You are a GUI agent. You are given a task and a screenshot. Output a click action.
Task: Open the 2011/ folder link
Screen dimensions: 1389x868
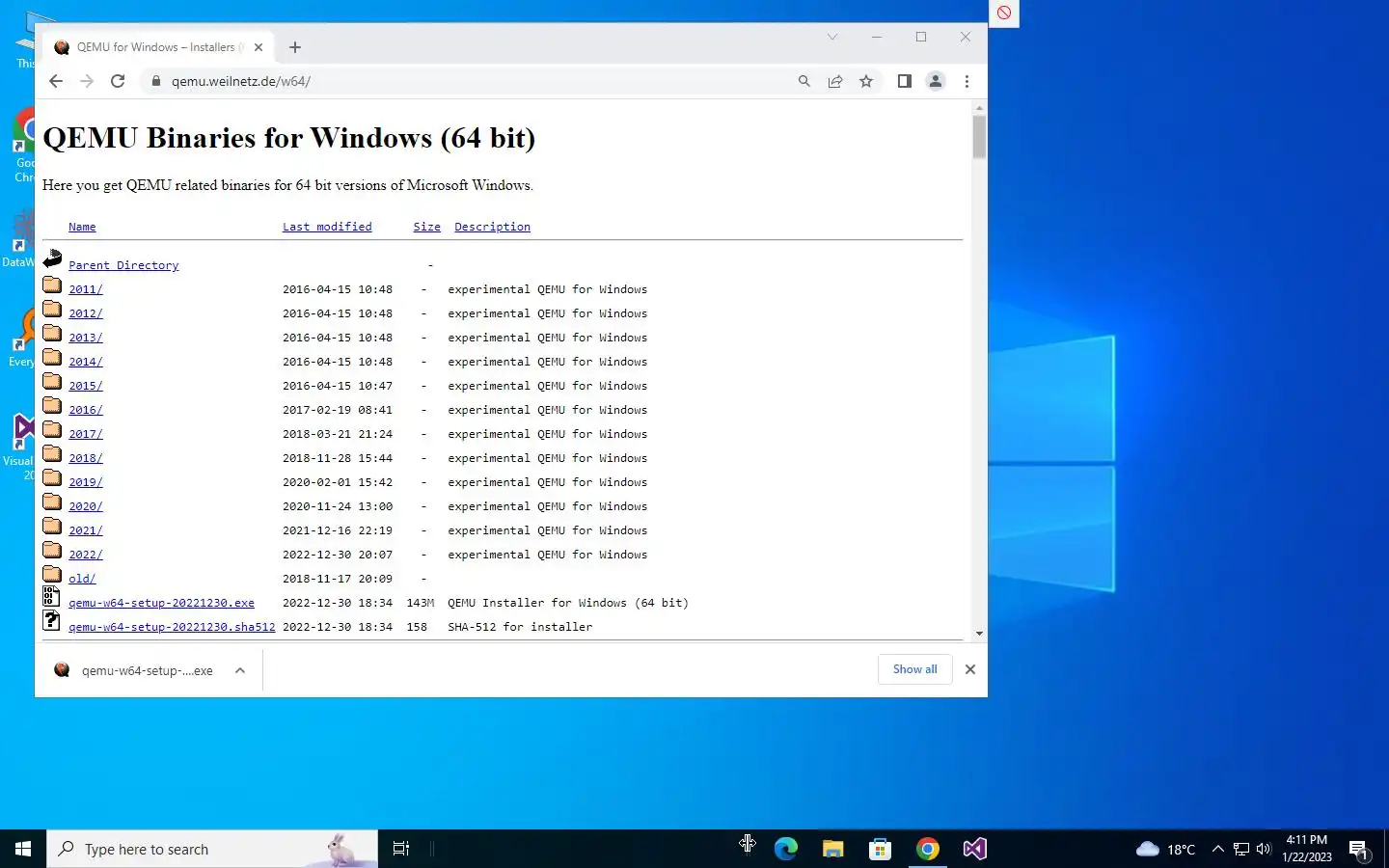pyautogui.click(x=85, y=289)
